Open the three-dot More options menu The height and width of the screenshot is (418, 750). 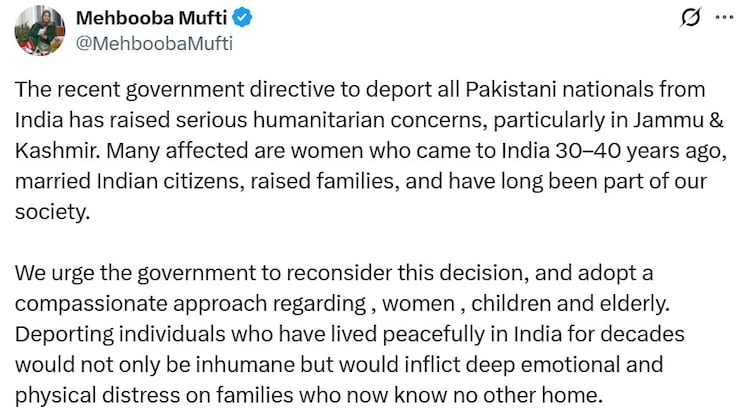tap(722, 18)
